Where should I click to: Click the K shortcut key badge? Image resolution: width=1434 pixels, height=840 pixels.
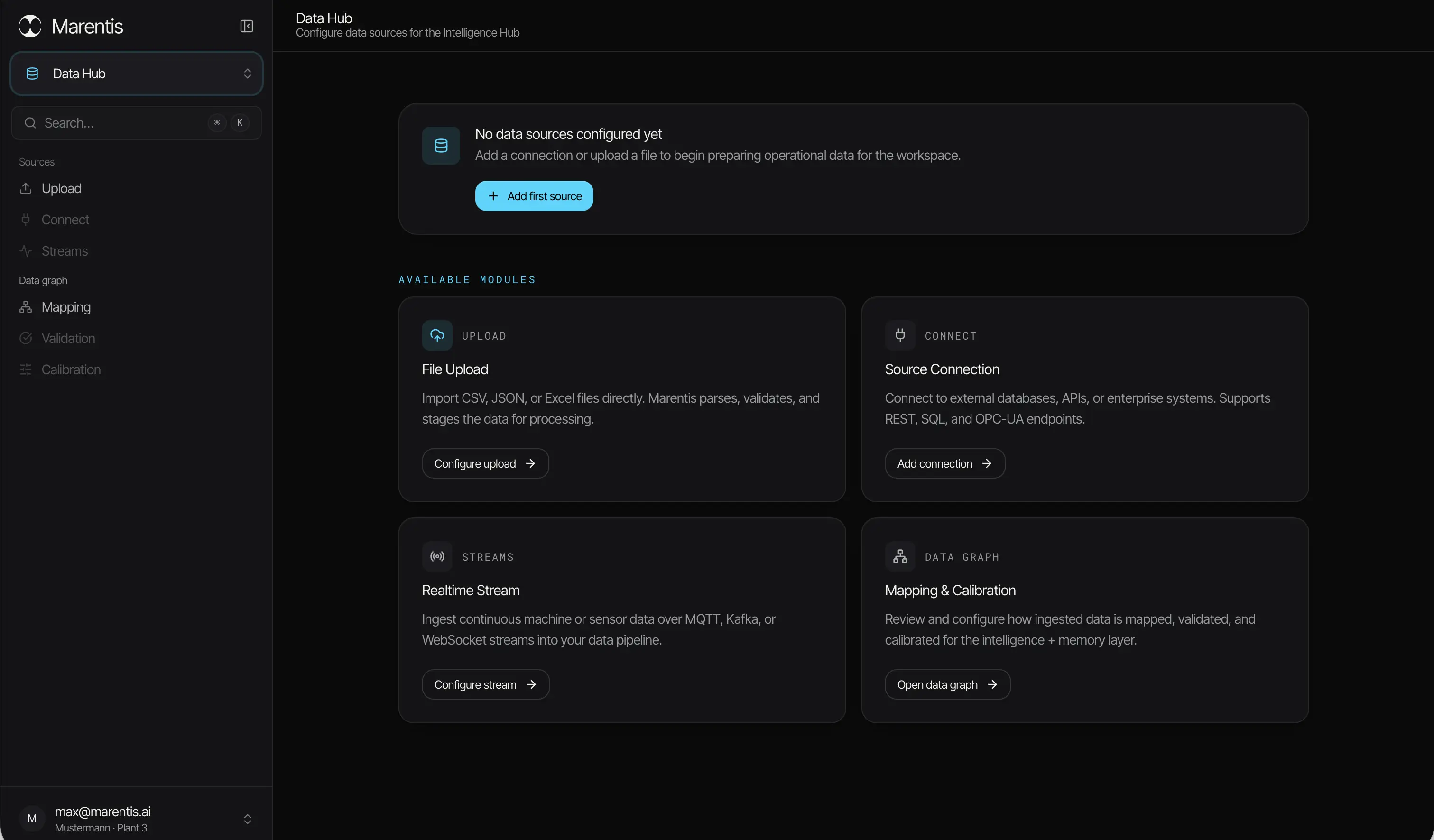(240, 122)
